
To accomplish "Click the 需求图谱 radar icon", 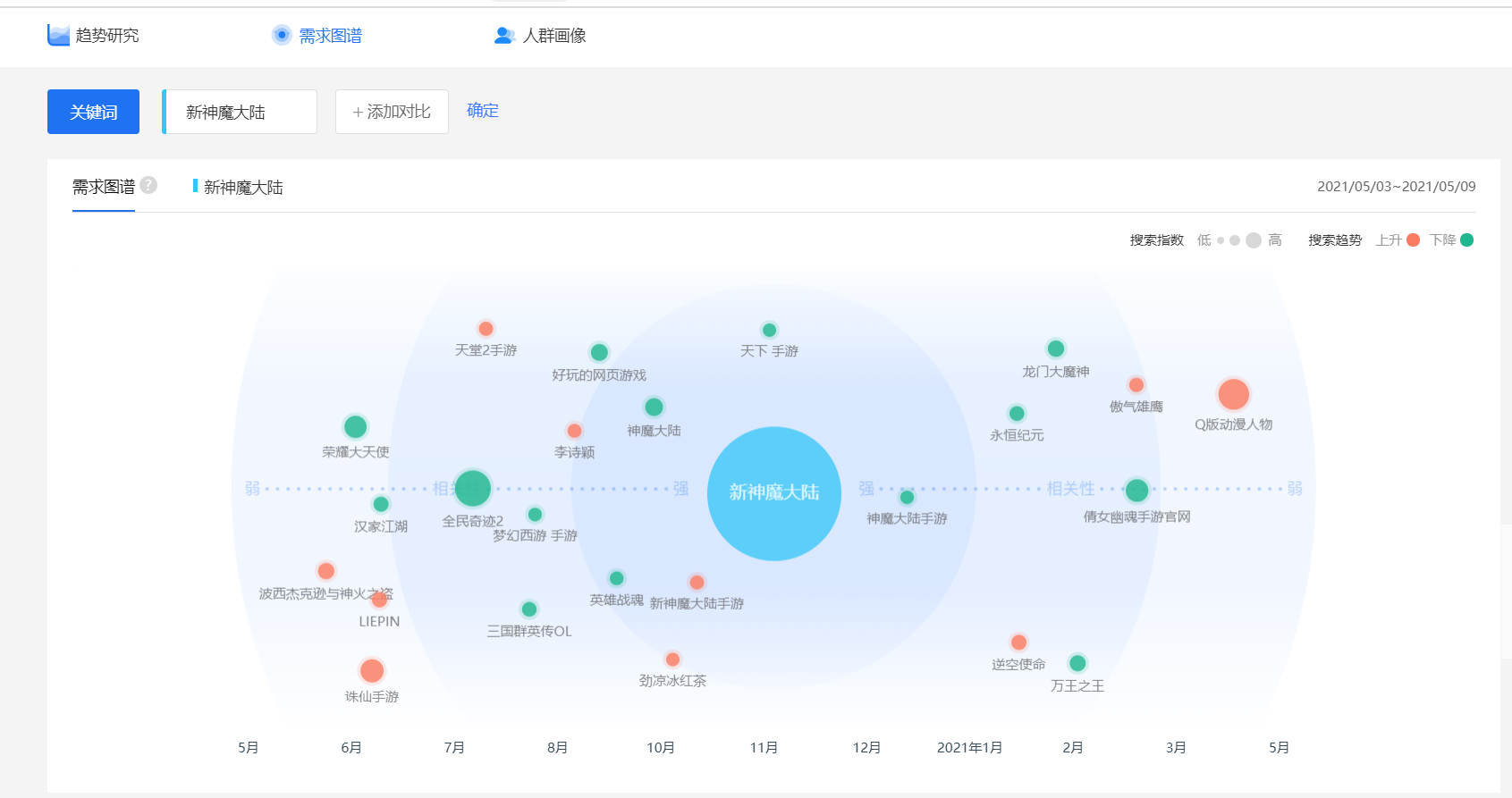I will (x=282, y=35).
